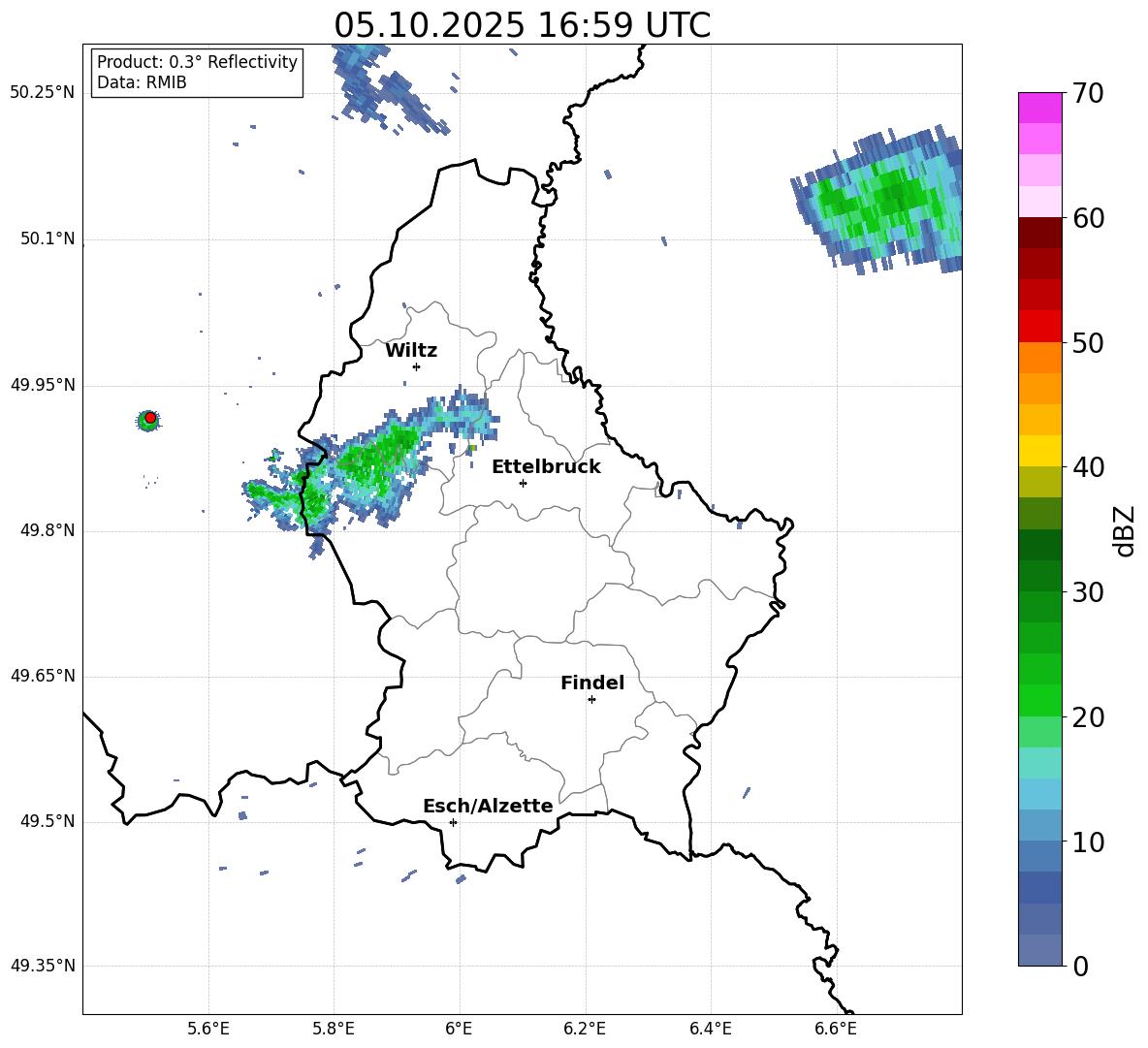Viewport: 1148px width, 1048px height.
Task: Click the 50.25°N latitude label
Action: [x=42, y=93]
